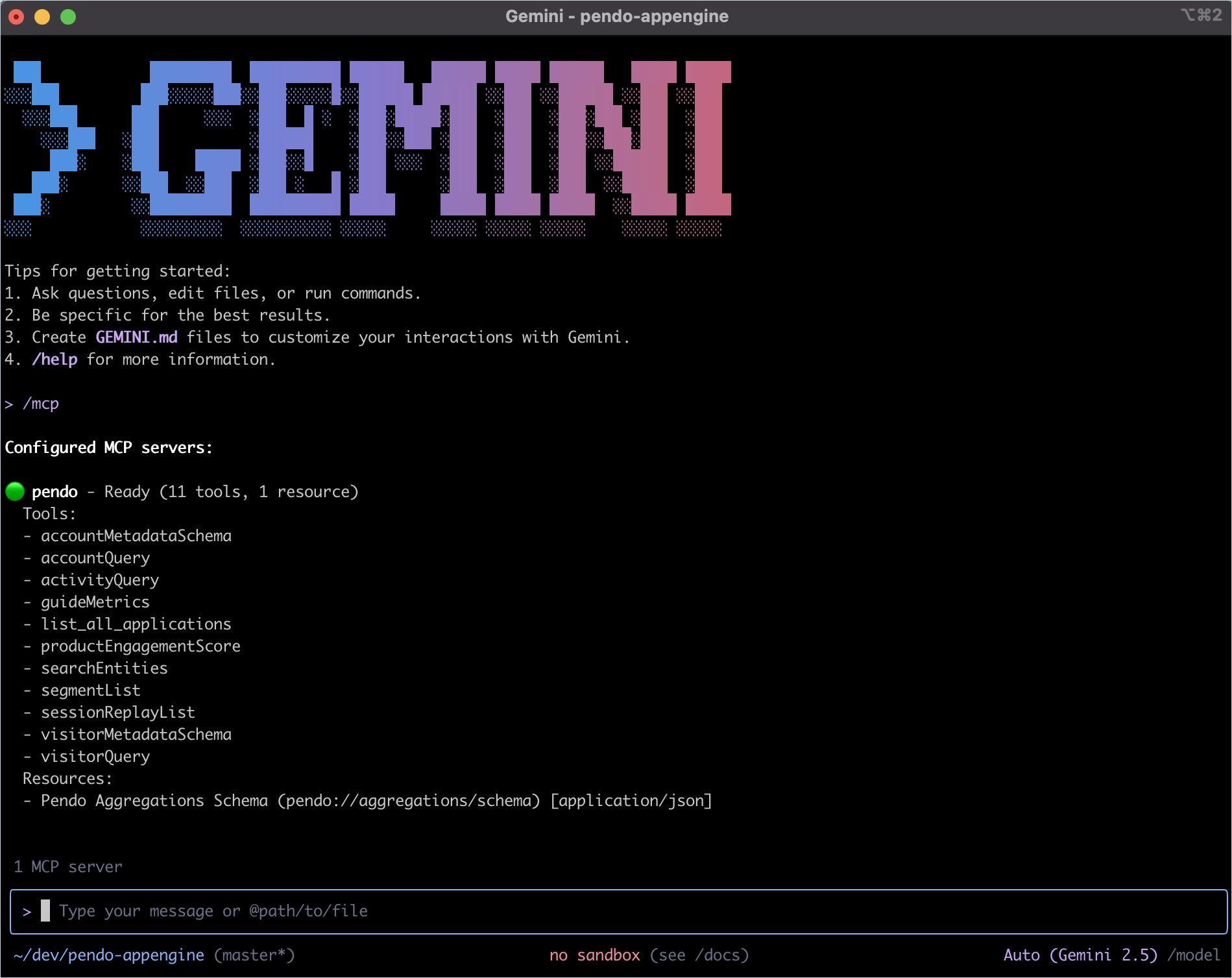Click the yellow minimize window button
The image size is (1232, 978).
click(42, 16)
